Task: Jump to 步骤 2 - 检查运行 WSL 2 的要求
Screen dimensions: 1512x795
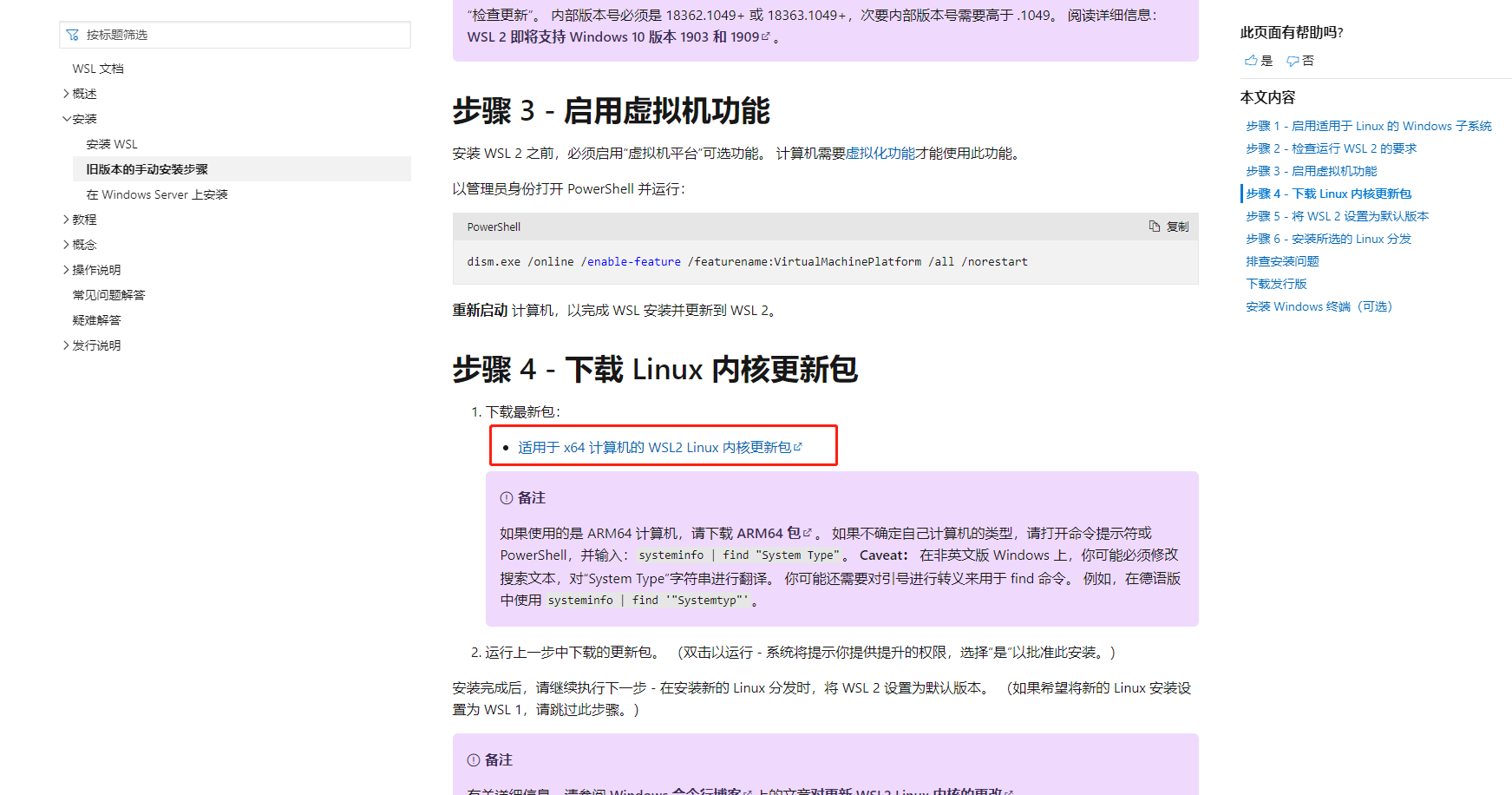Action: [x=1332, y=149]
